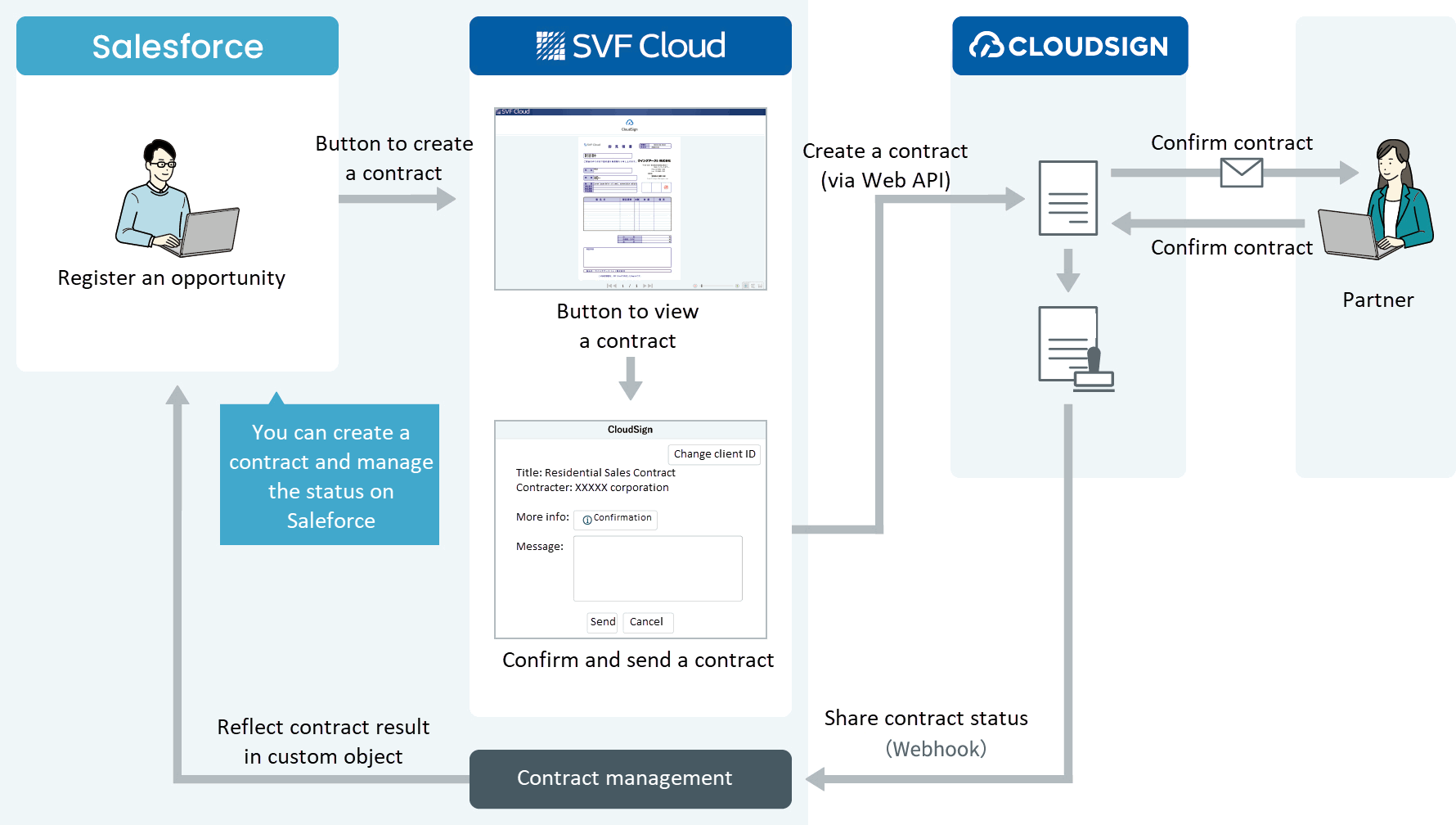Click the Send button
This screenshot has width=1456, height=825.
click(603, 622)
